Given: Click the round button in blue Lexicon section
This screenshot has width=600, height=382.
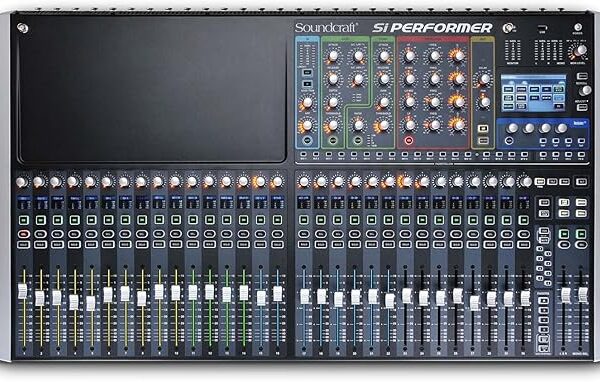Looking at the screenshot, I should (509, 141).
